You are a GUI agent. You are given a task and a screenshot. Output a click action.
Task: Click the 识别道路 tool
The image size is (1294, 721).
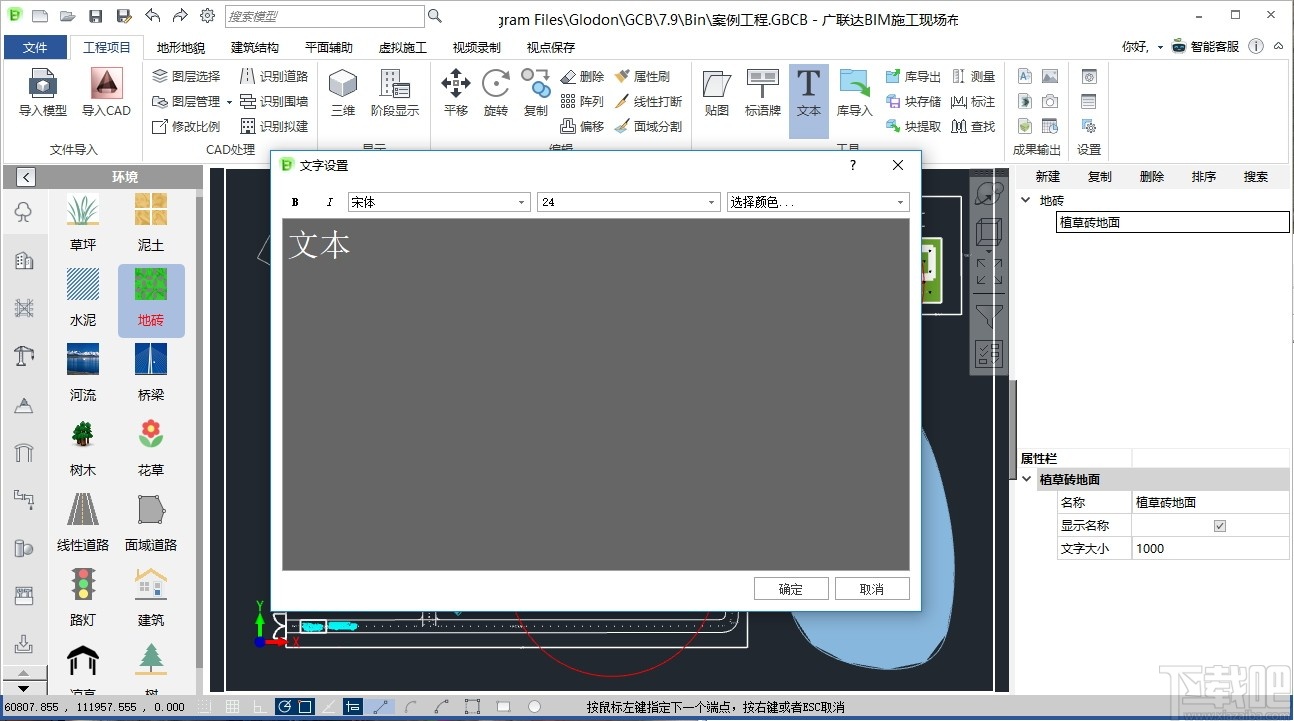[274, 76]
